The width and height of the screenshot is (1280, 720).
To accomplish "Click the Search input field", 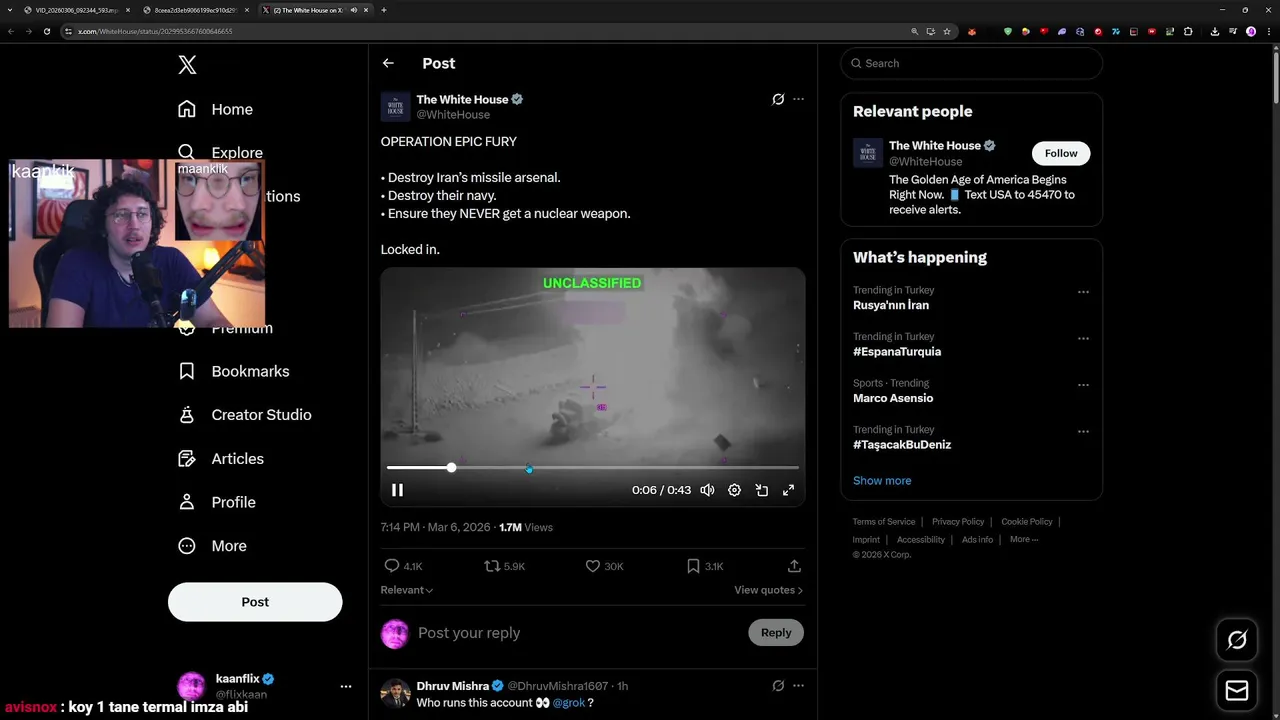I will (971, 63).
